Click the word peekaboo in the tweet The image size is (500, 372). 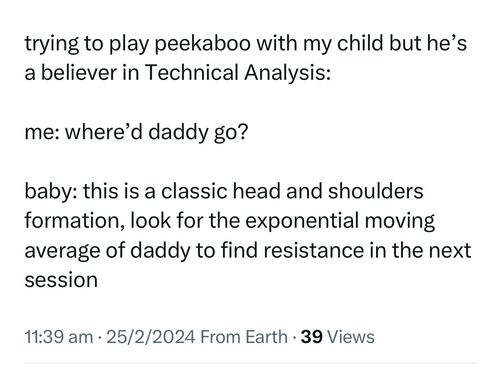click(202, 44)
